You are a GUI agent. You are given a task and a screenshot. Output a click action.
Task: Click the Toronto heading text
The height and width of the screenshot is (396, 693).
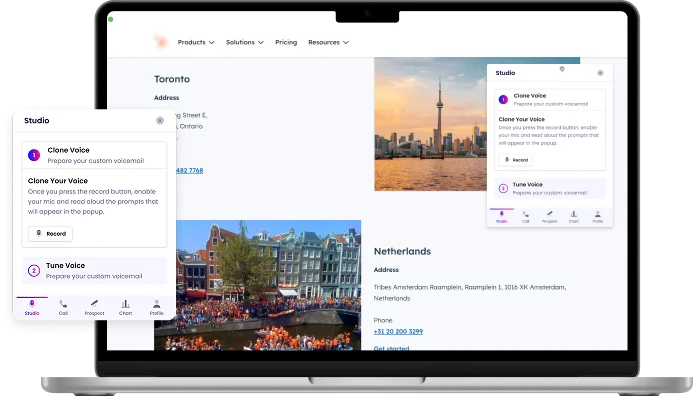(172, 79)
